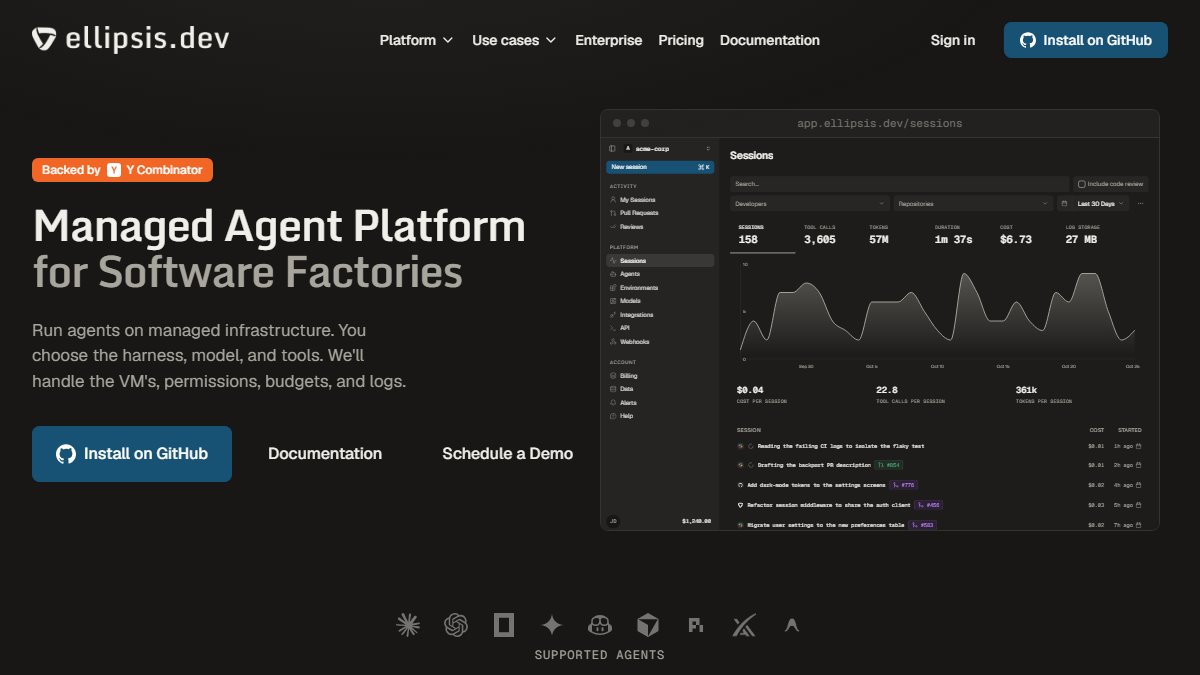Screen dimensions: 1200x675
Task: Go to Enterprise in the top navigation
Action: tap(609, 40)
